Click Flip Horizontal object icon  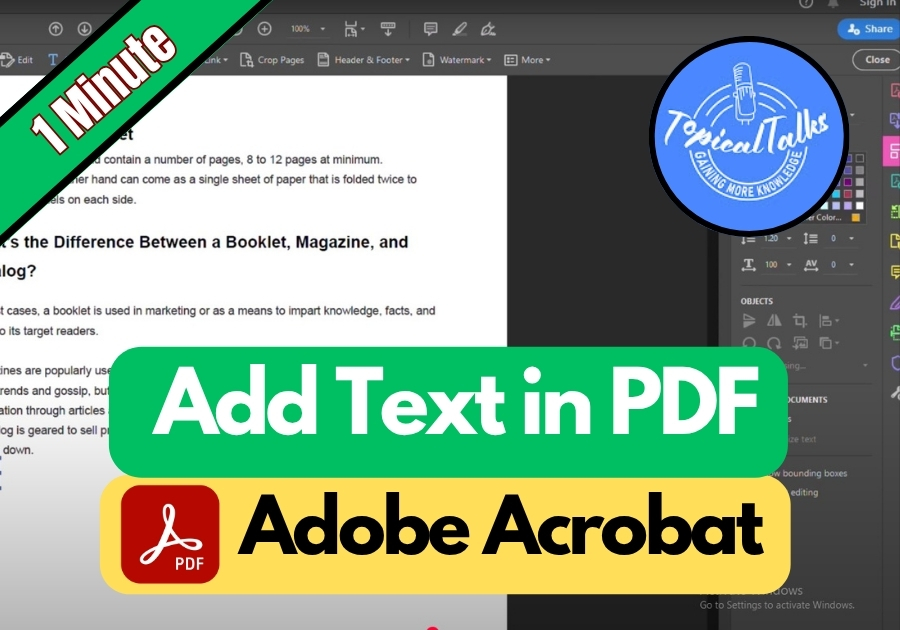click(774, 320)
